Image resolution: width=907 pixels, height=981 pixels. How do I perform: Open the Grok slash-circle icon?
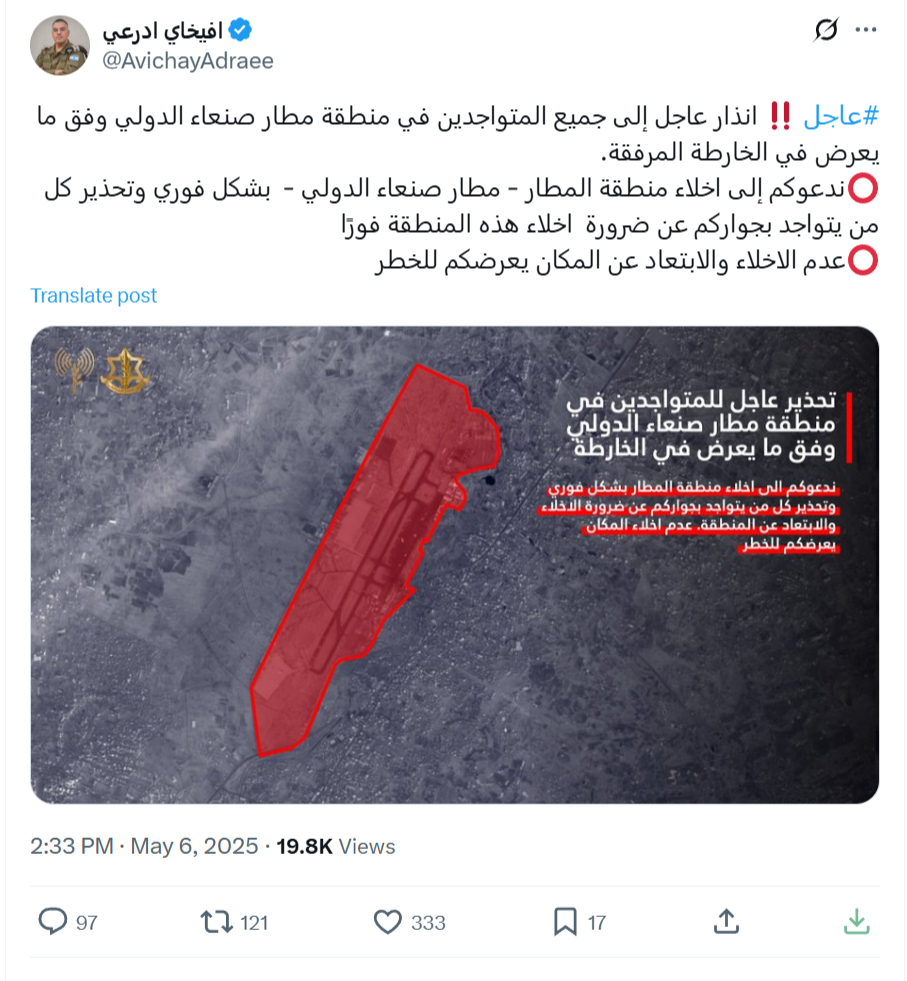pyautogui.click(x=826, y=29)
